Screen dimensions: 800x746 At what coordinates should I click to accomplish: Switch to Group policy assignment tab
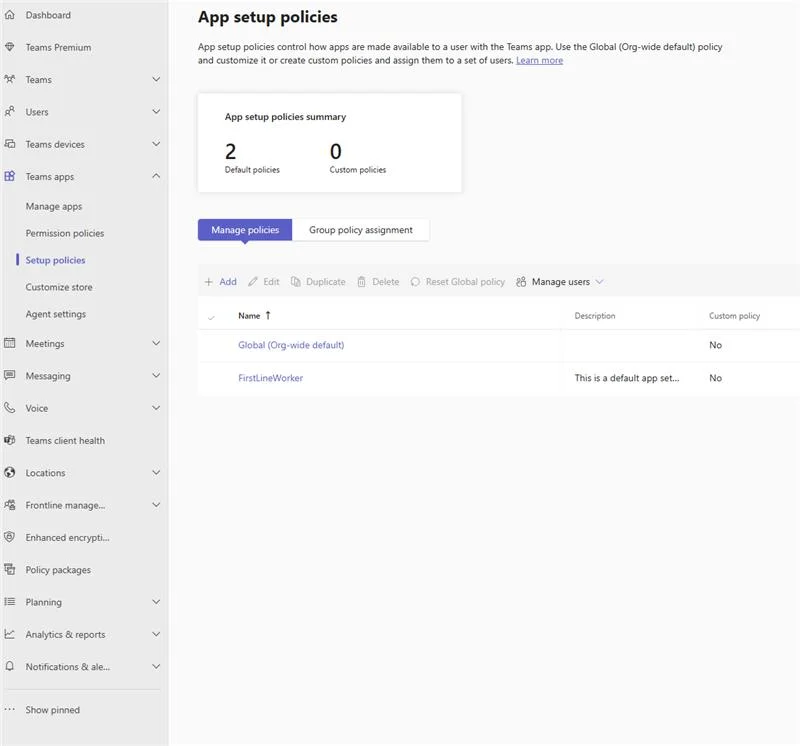tap(361, 230)
